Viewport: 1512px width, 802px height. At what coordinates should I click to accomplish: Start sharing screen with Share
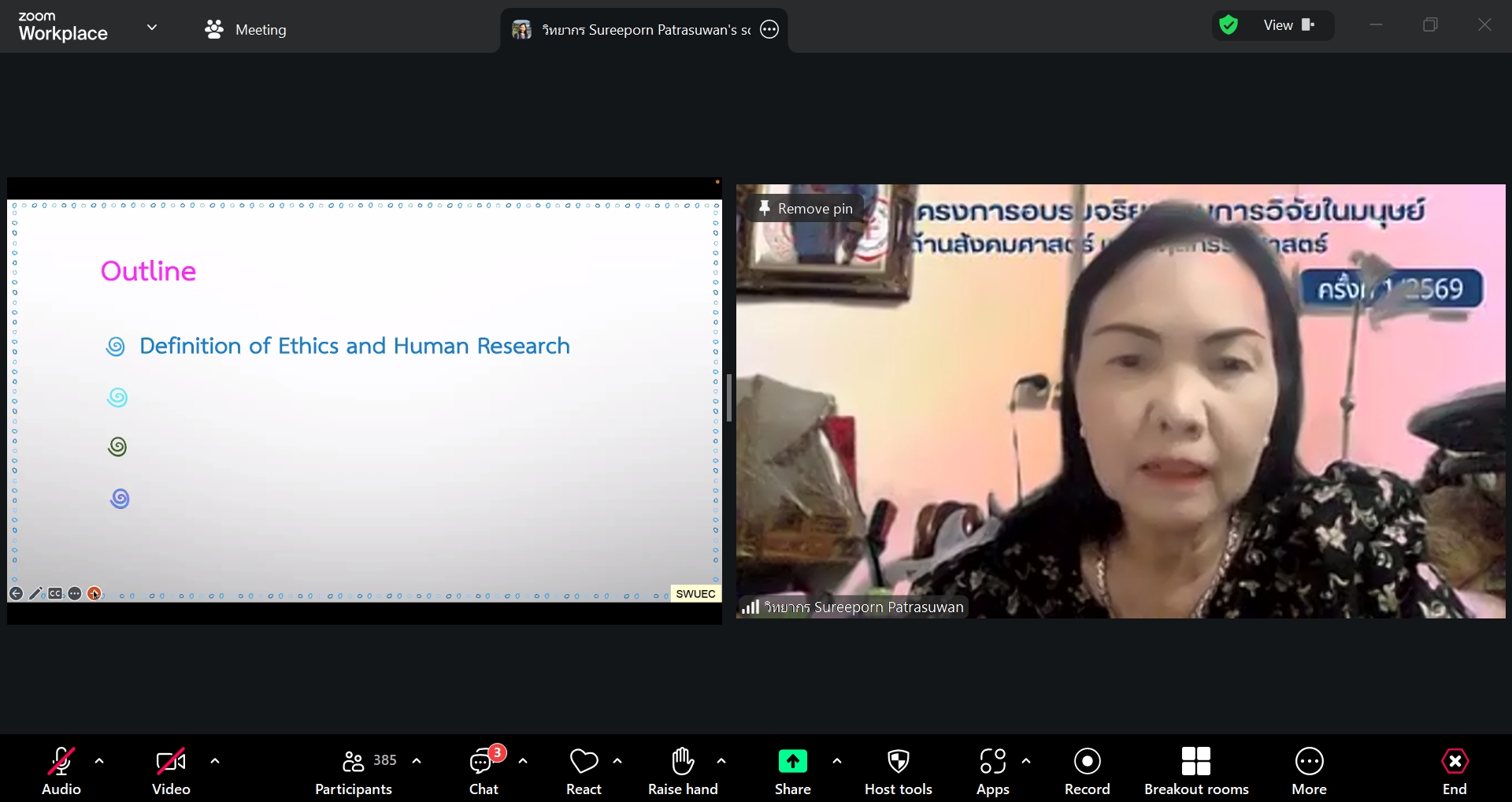click(792, 771)
